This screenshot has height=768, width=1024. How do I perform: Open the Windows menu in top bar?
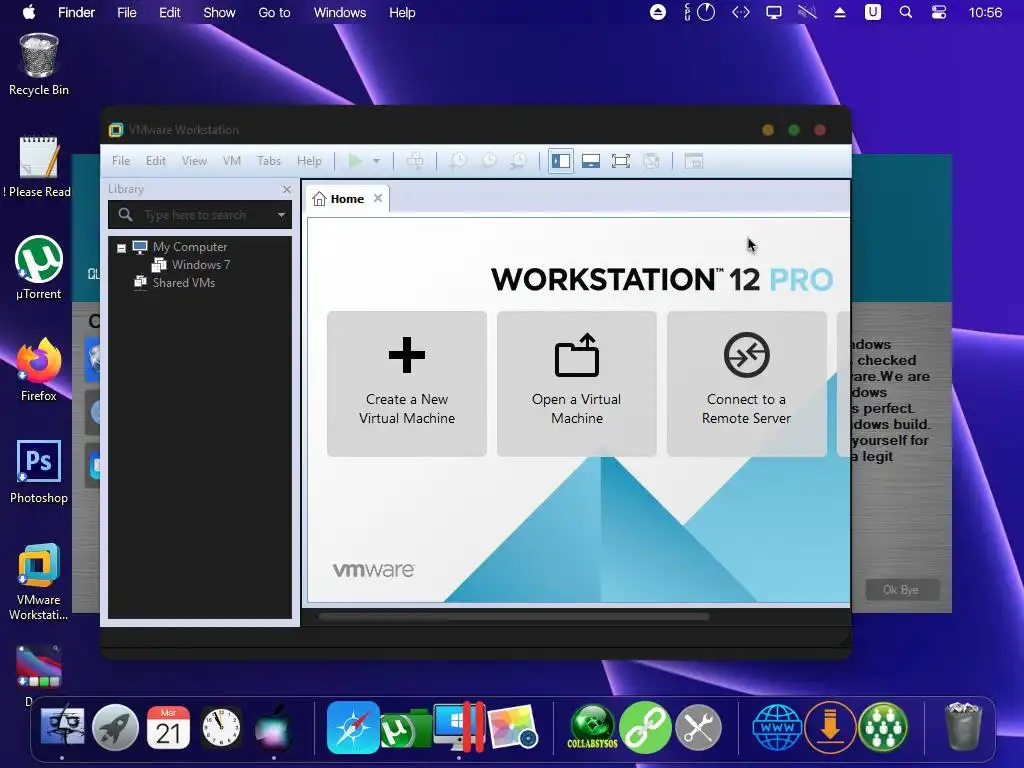pyautogui.click(x=340, y=12)
